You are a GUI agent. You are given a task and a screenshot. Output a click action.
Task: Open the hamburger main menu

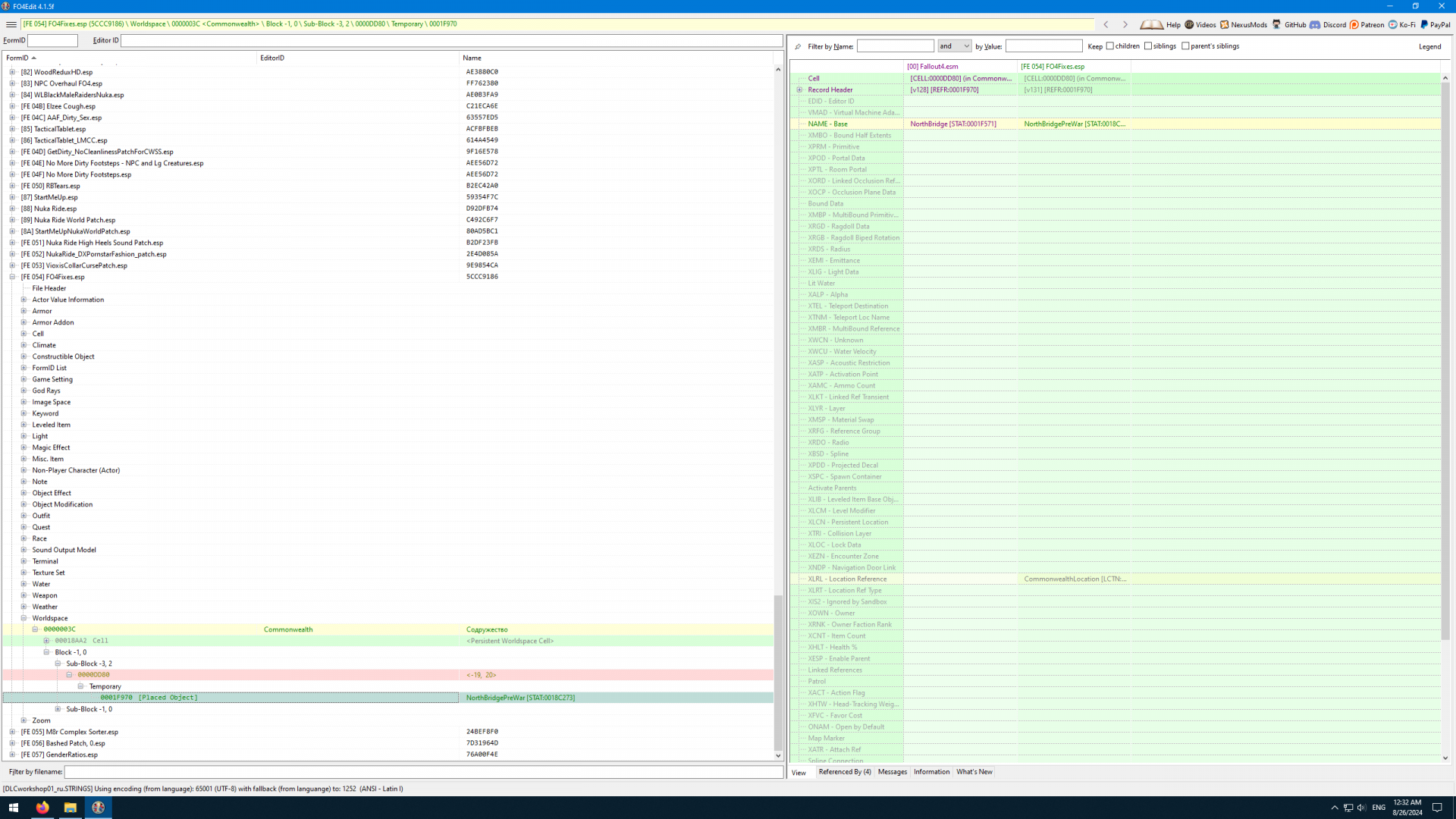(x=11, y=24)
